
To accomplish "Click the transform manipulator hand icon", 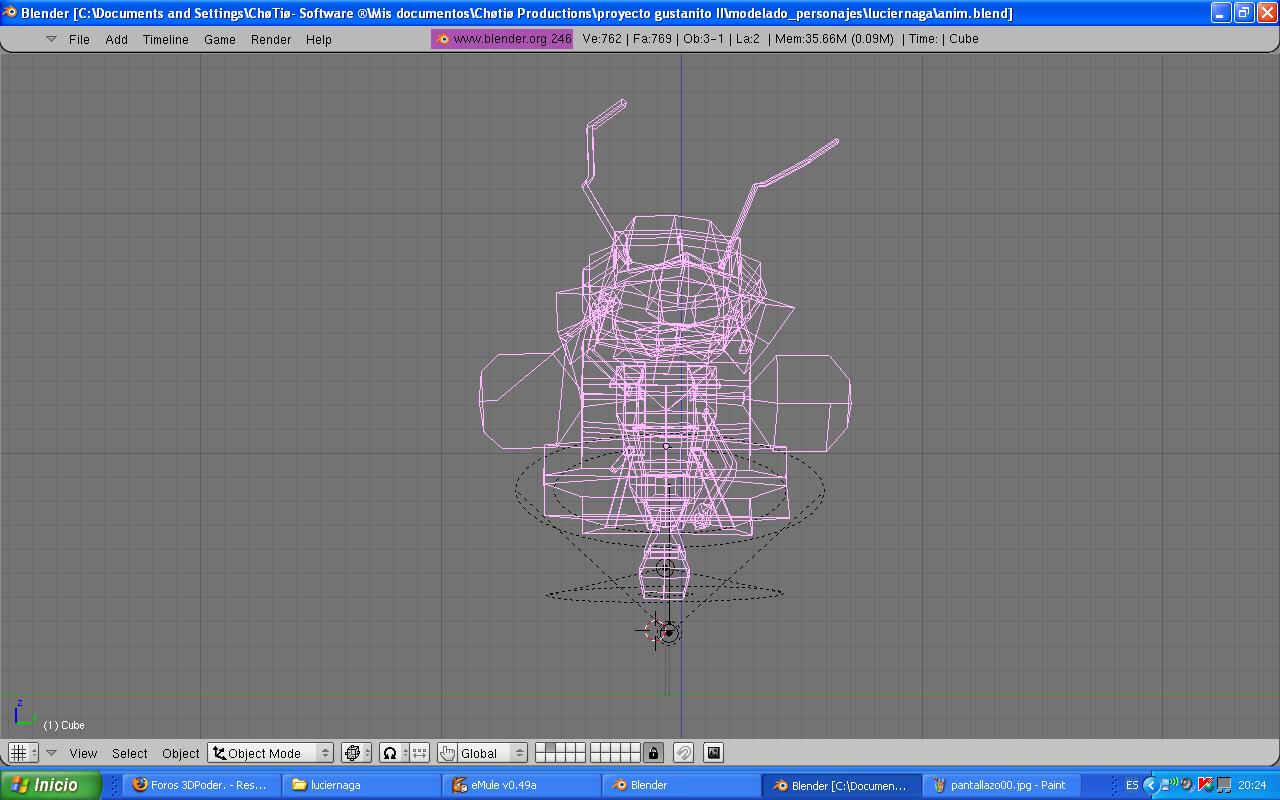I will coord(447,753).
